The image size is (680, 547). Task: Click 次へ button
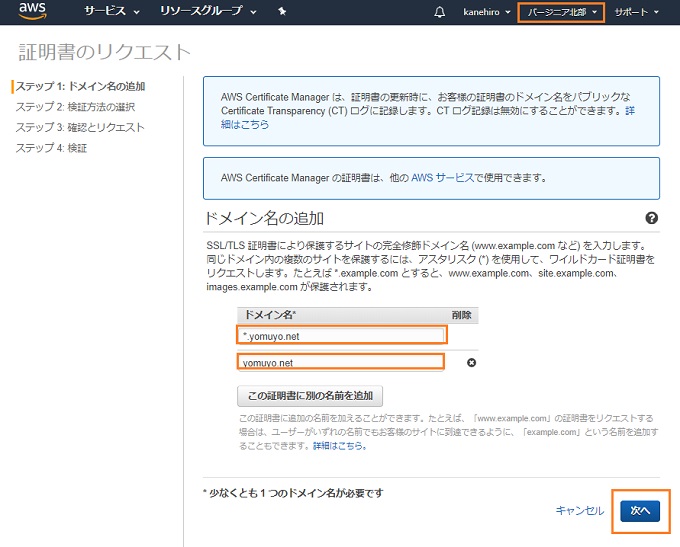[640, 511]
